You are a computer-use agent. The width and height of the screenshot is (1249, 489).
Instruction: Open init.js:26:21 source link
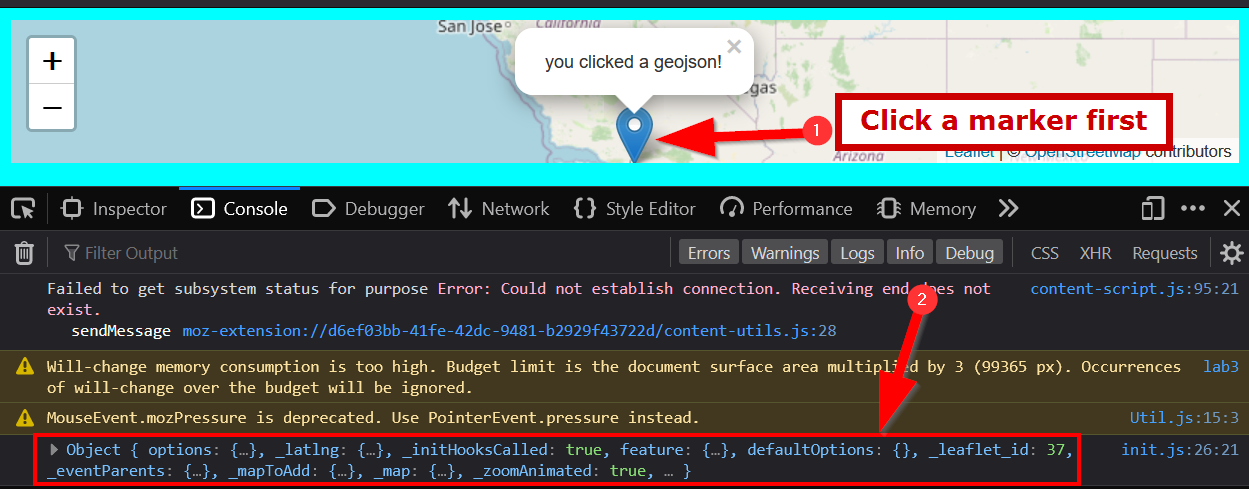pos(1180,450)
